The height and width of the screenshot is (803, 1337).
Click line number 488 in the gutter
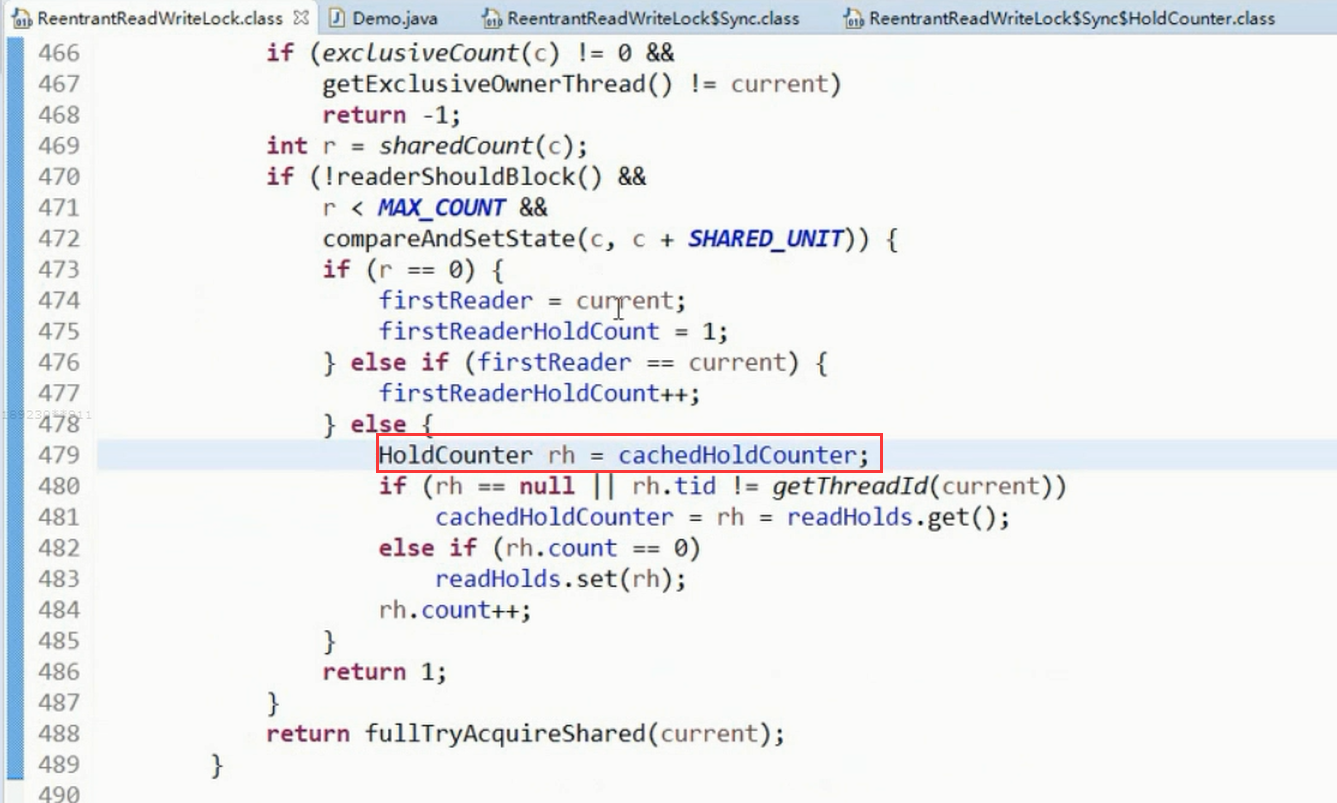(x=58, y=734)
